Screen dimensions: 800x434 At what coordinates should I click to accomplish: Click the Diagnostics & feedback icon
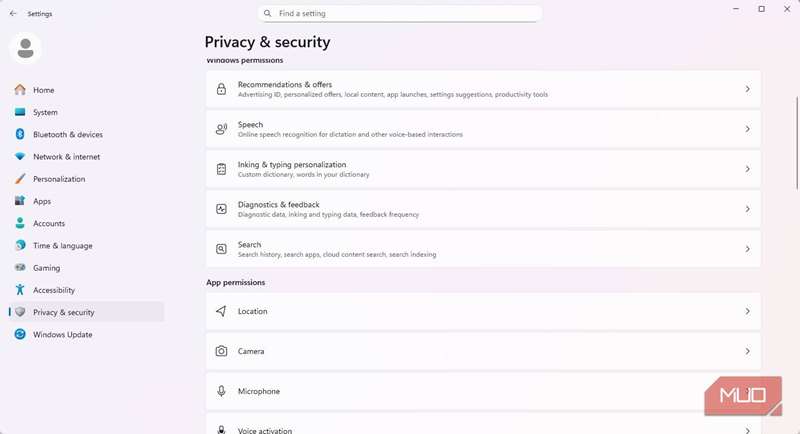coord(221,209)
